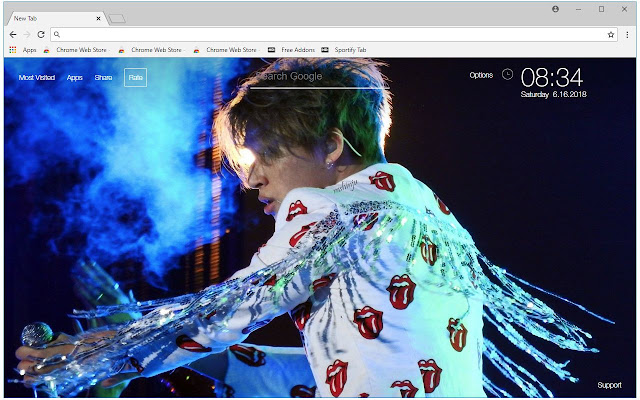Open the first Chrome Web Store bookmark

tap(77, 50)
